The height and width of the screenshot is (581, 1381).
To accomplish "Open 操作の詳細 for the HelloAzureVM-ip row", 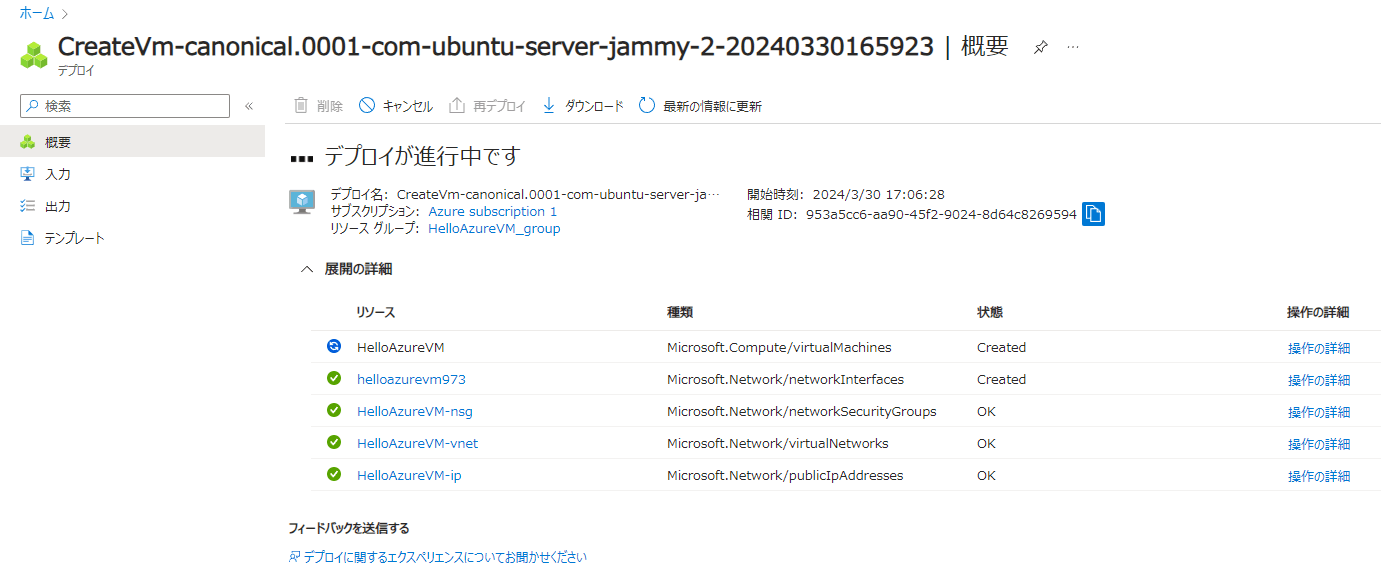I will coord(1319,476).
